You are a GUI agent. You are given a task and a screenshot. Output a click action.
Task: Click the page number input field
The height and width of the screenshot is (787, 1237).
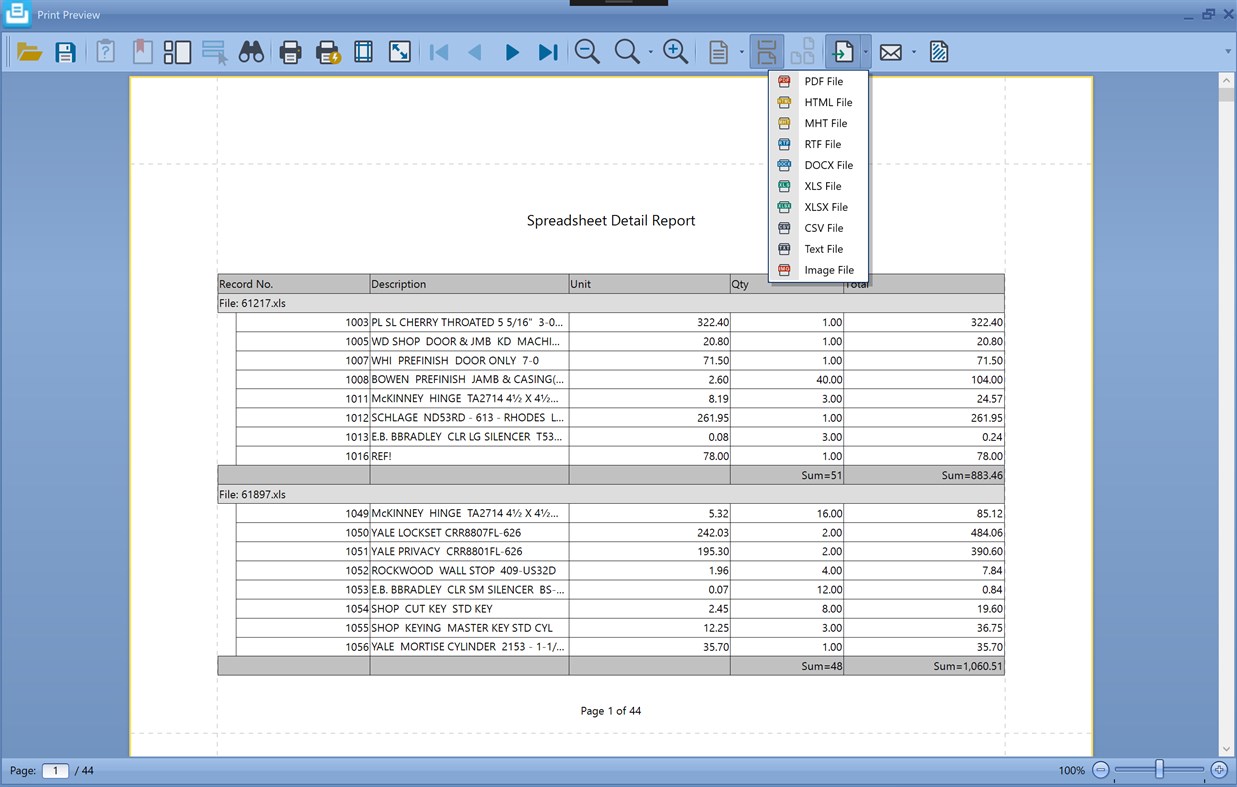55,770
